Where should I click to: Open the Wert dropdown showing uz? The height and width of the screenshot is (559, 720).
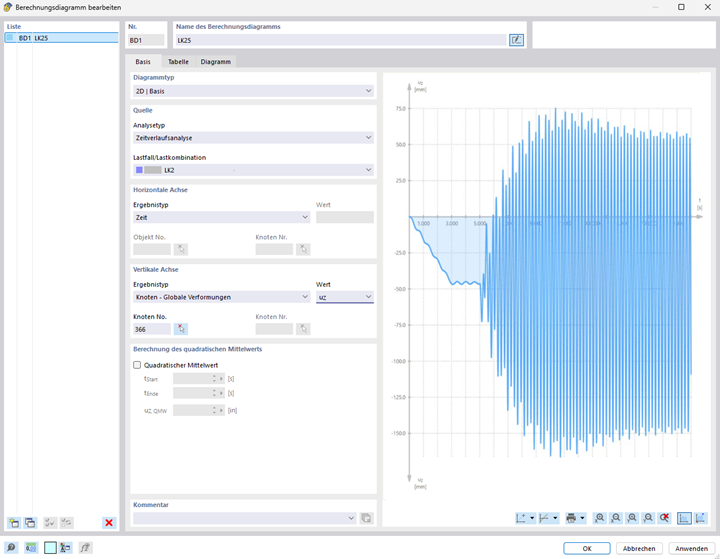pyautogui.click(x=345, y=297)
